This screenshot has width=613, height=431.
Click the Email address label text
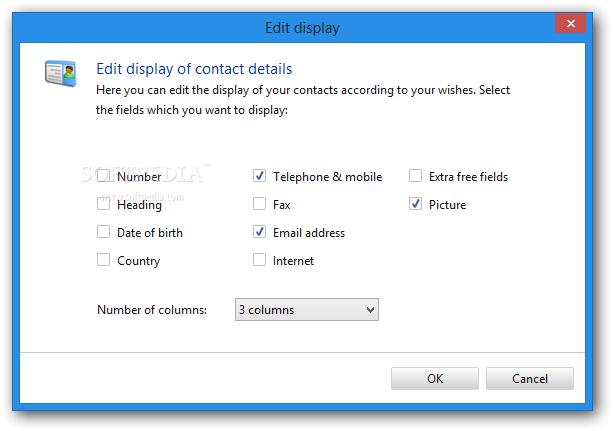click(309, 233)
